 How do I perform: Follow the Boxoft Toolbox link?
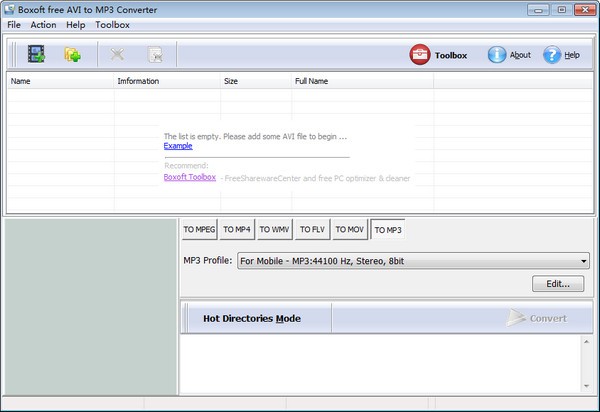[x=190, y=177]
